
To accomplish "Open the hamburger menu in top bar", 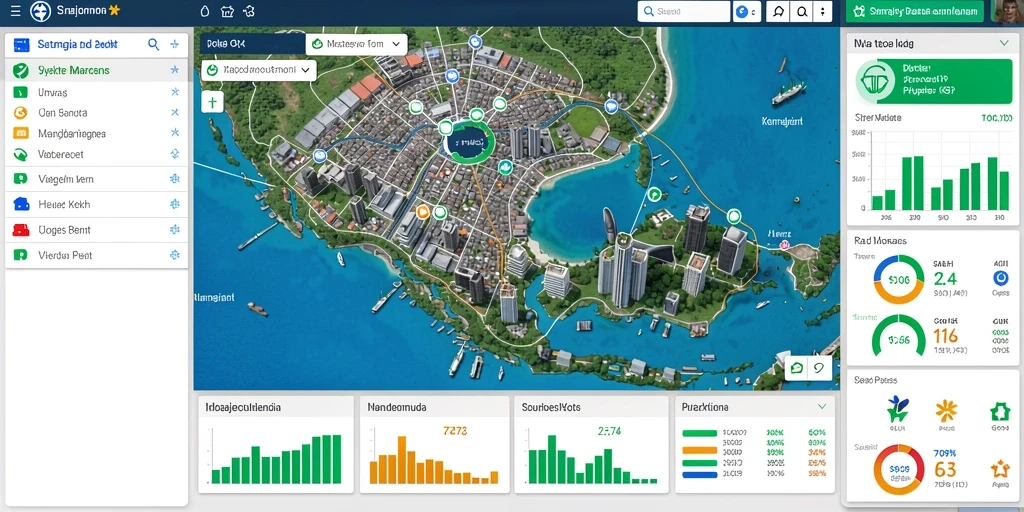I will 15,11.
